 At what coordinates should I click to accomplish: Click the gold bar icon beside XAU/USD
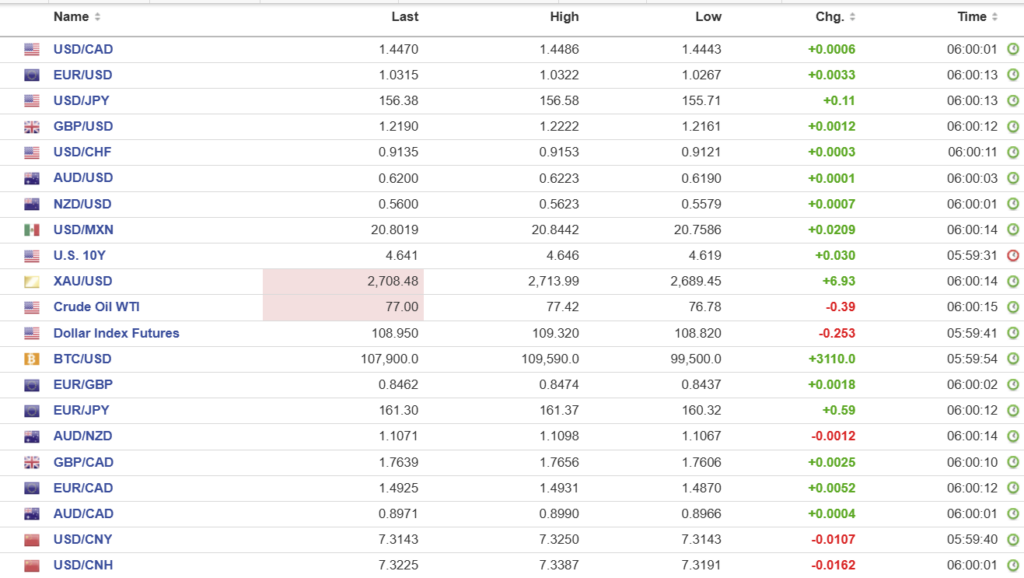[x=32, y=282]
